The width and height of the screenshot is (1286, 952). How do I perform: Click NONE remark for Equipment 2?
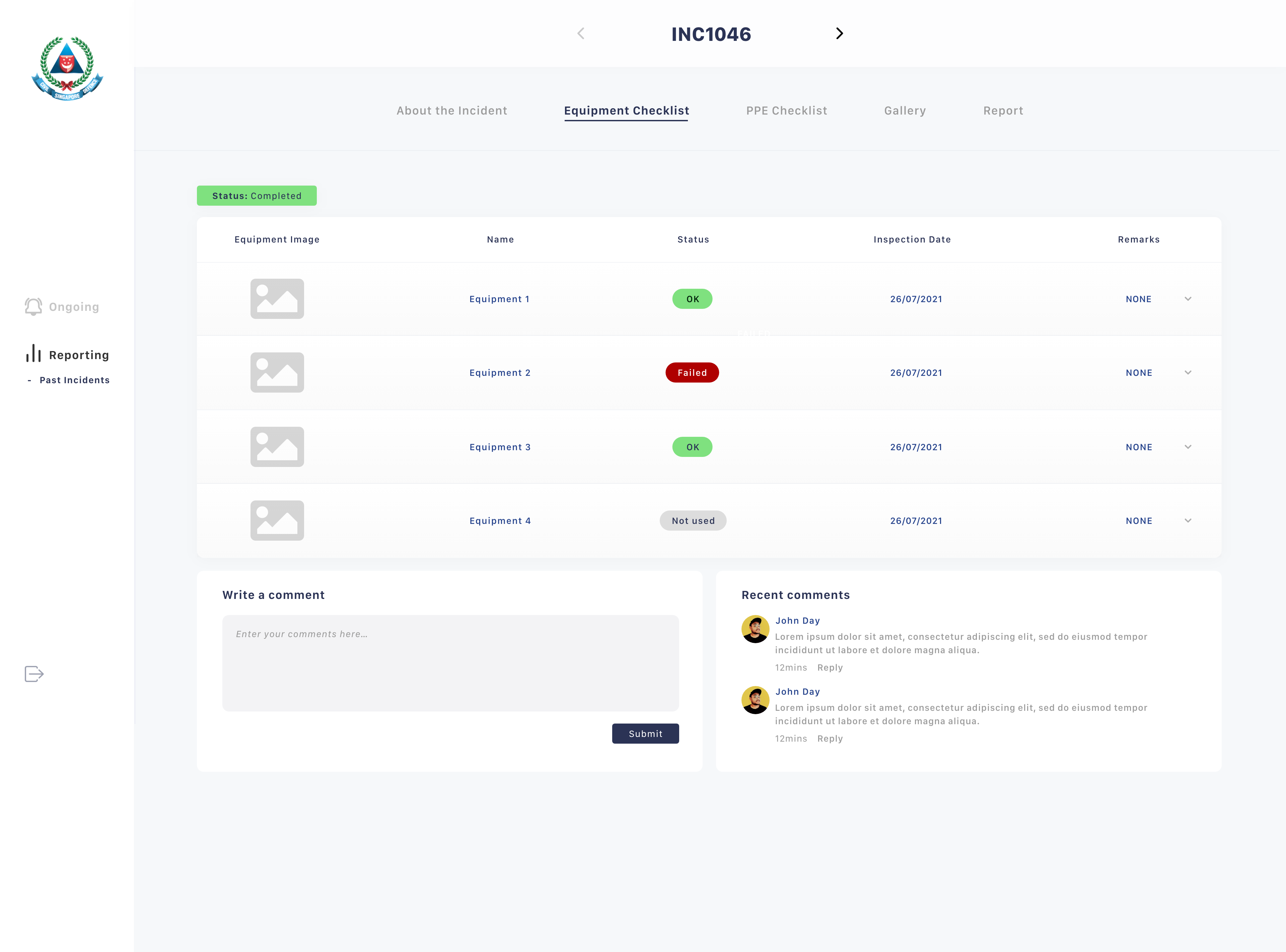coord(1139,373)
